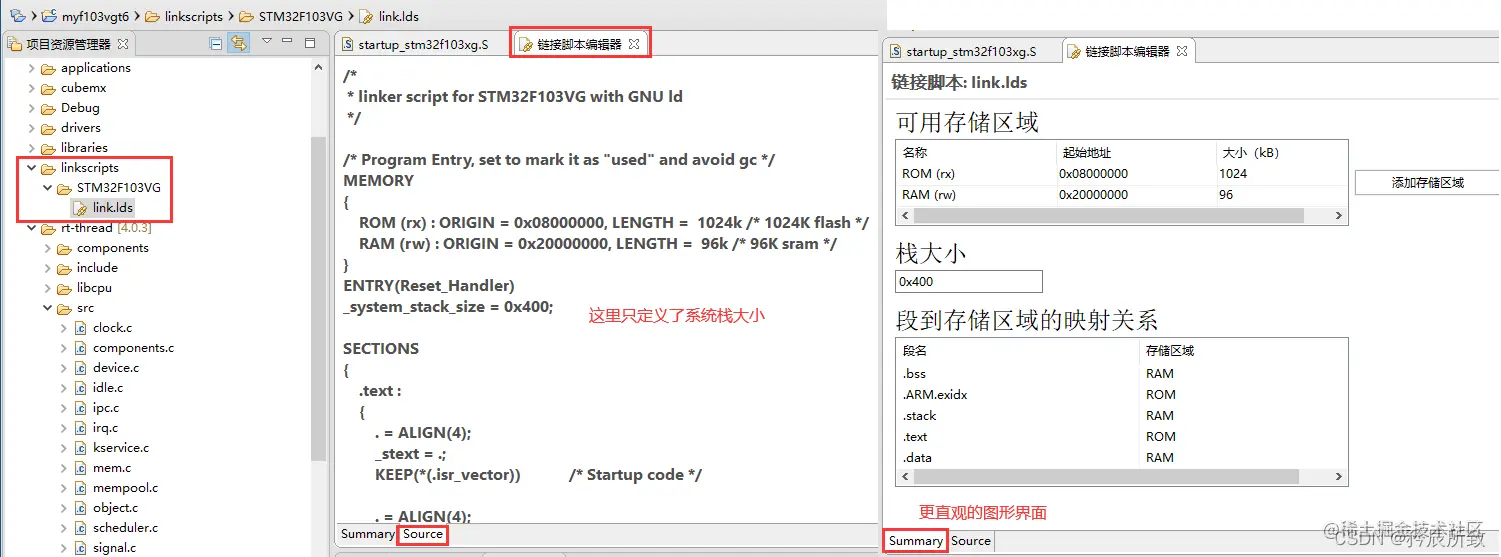Collapse the src folder arrow

pos(47,309)
